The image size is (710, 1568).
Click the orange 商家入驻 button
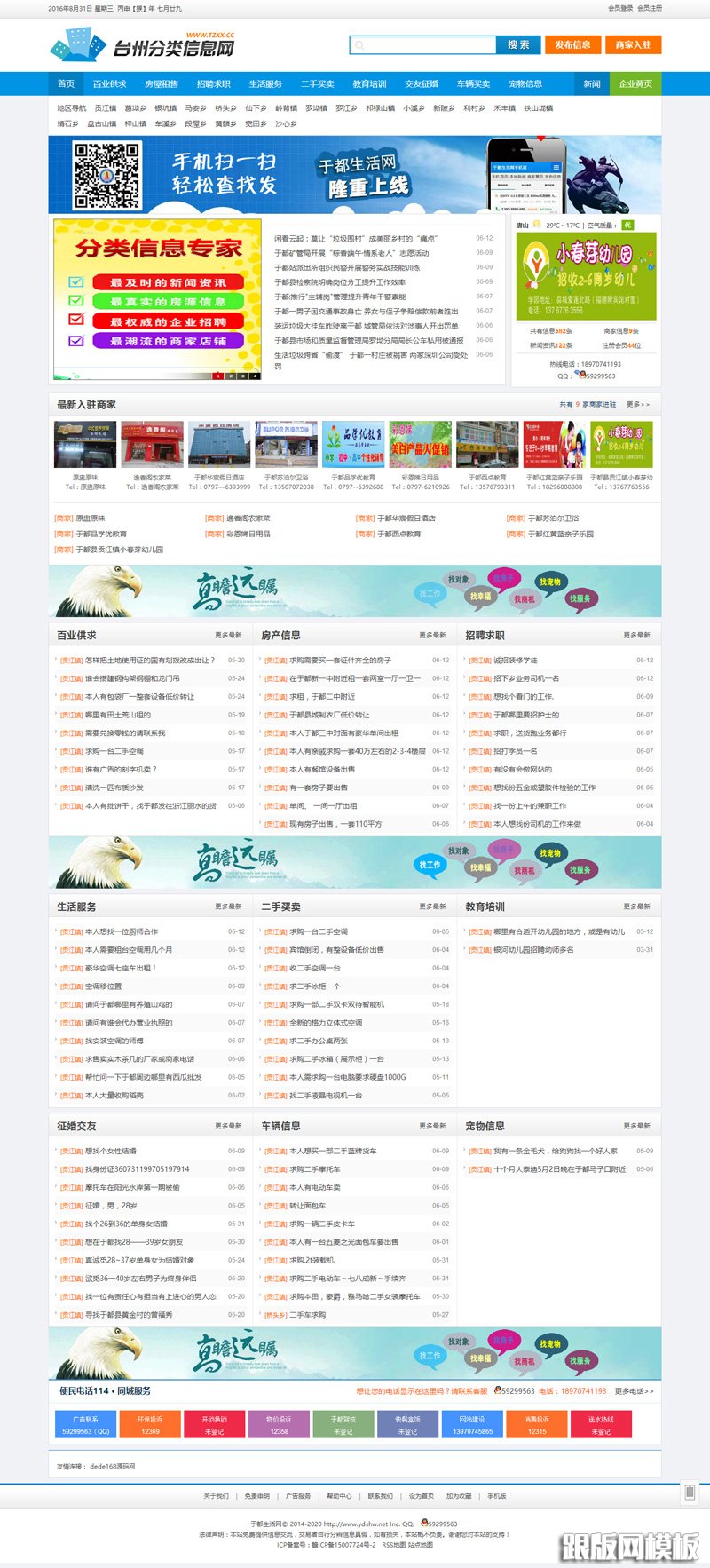tap(633, 44)
